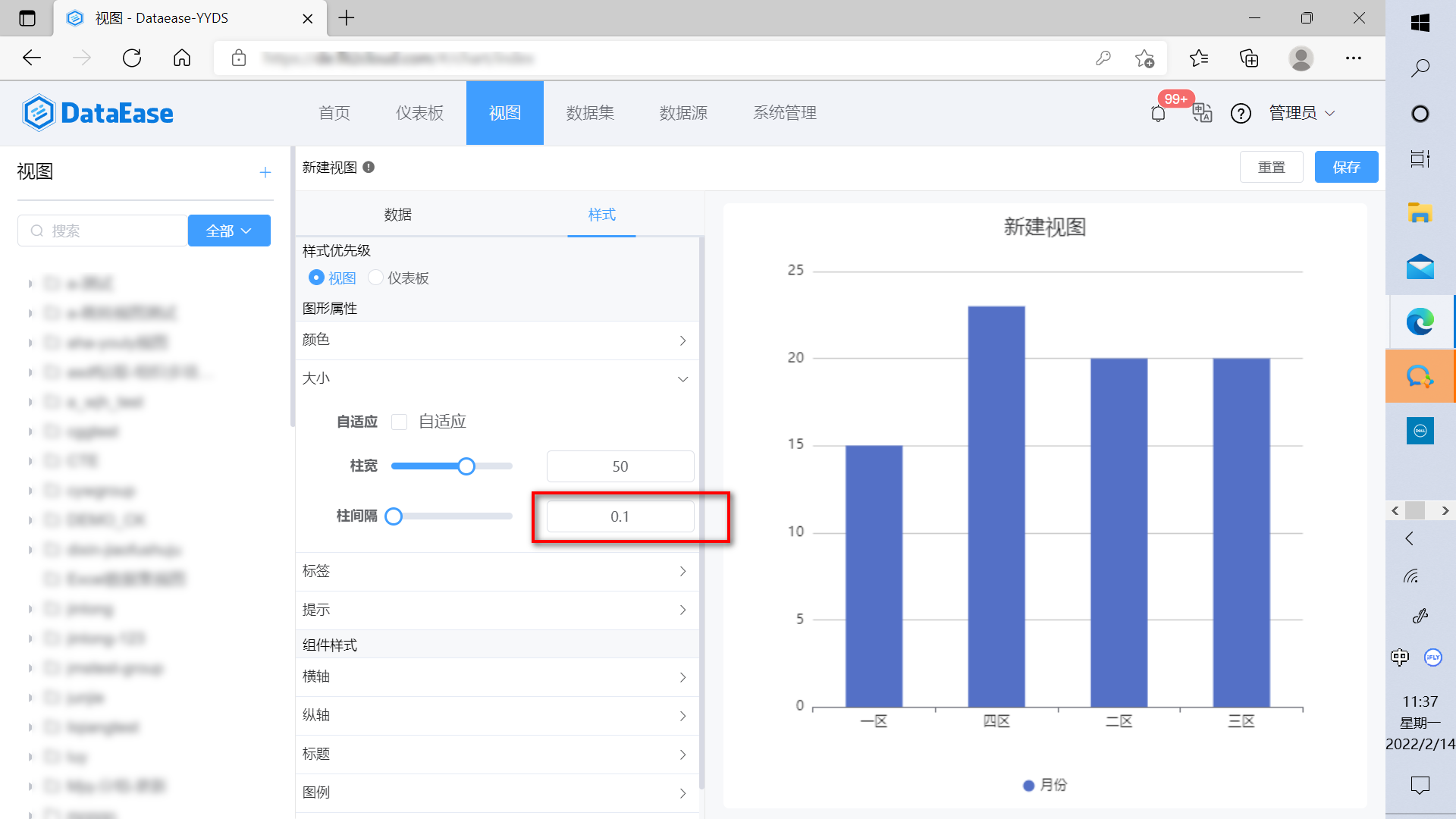Collapse the 大小 section
The width and height of the screenshot is (1456, 819).
point(682,378)
